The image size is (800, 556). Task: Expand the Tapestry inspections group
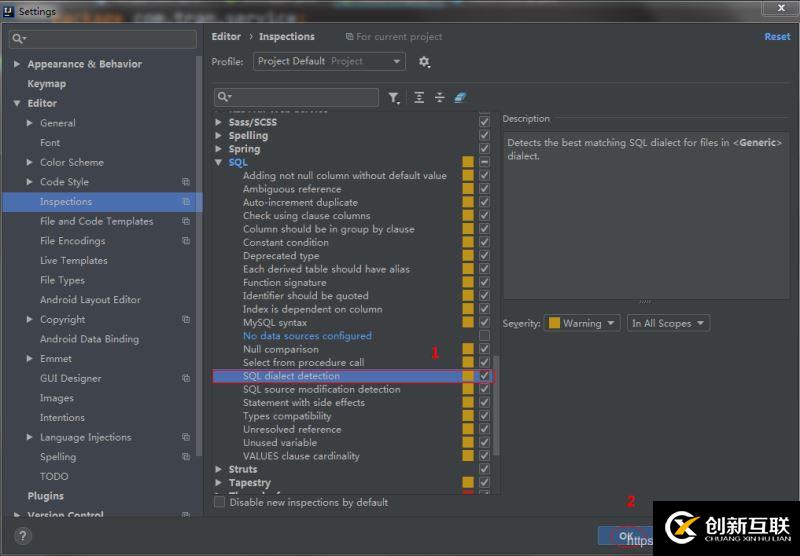pyautogui.click(x=218, y=482)
